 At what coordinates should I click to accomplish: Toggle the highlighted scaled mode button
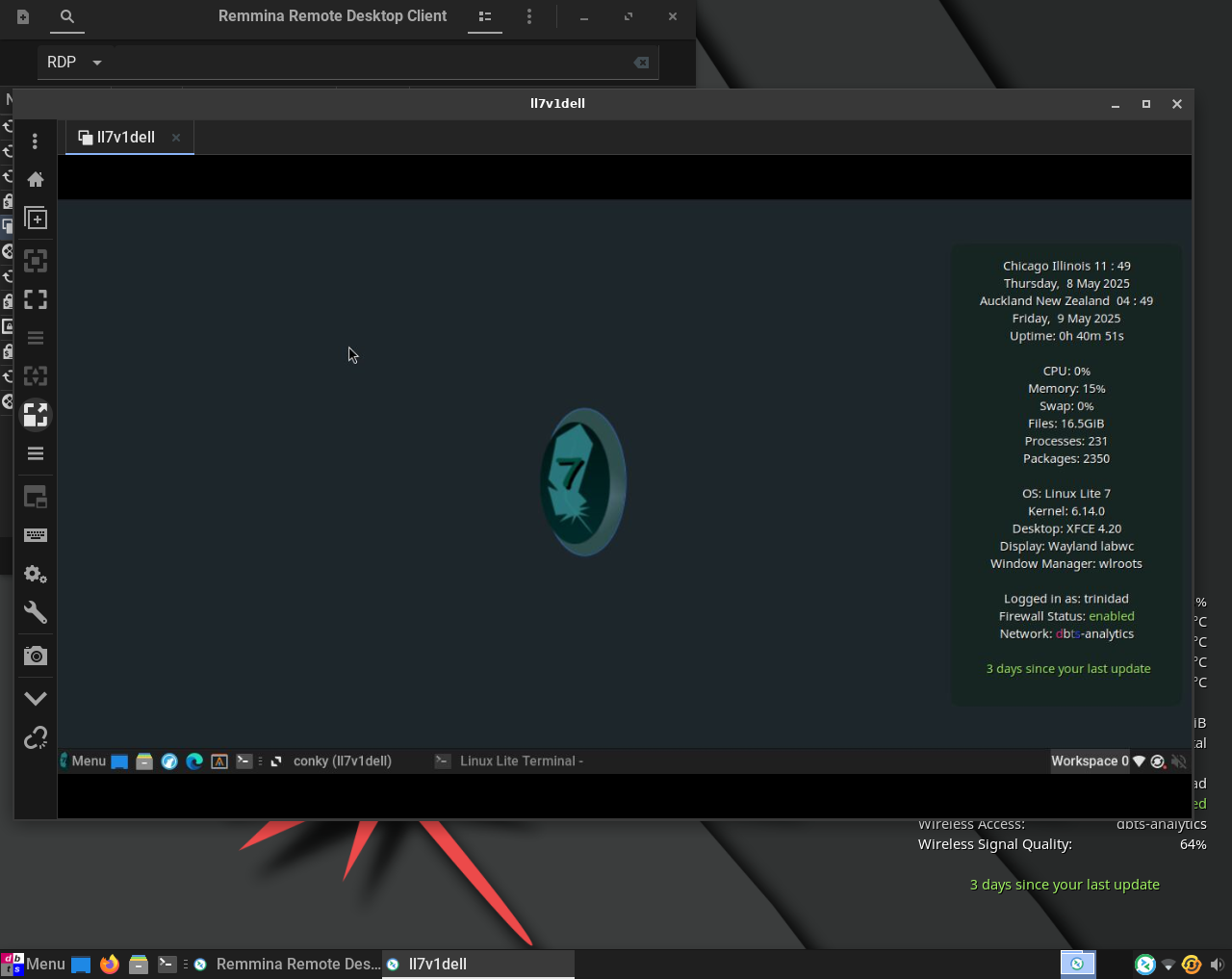36,415
